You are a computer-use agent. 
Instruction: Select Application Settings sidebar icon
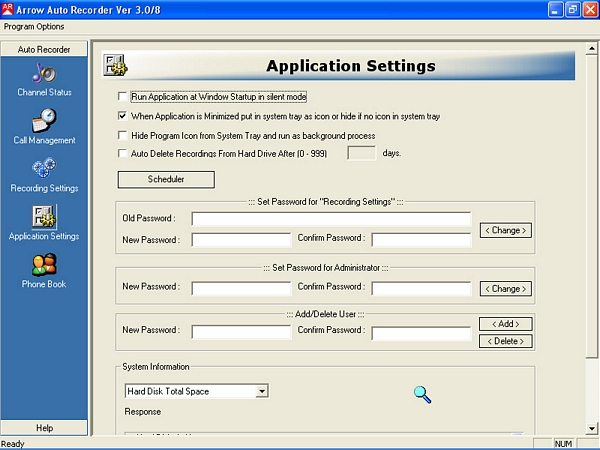pyautogui.click(x=44, y=217)
